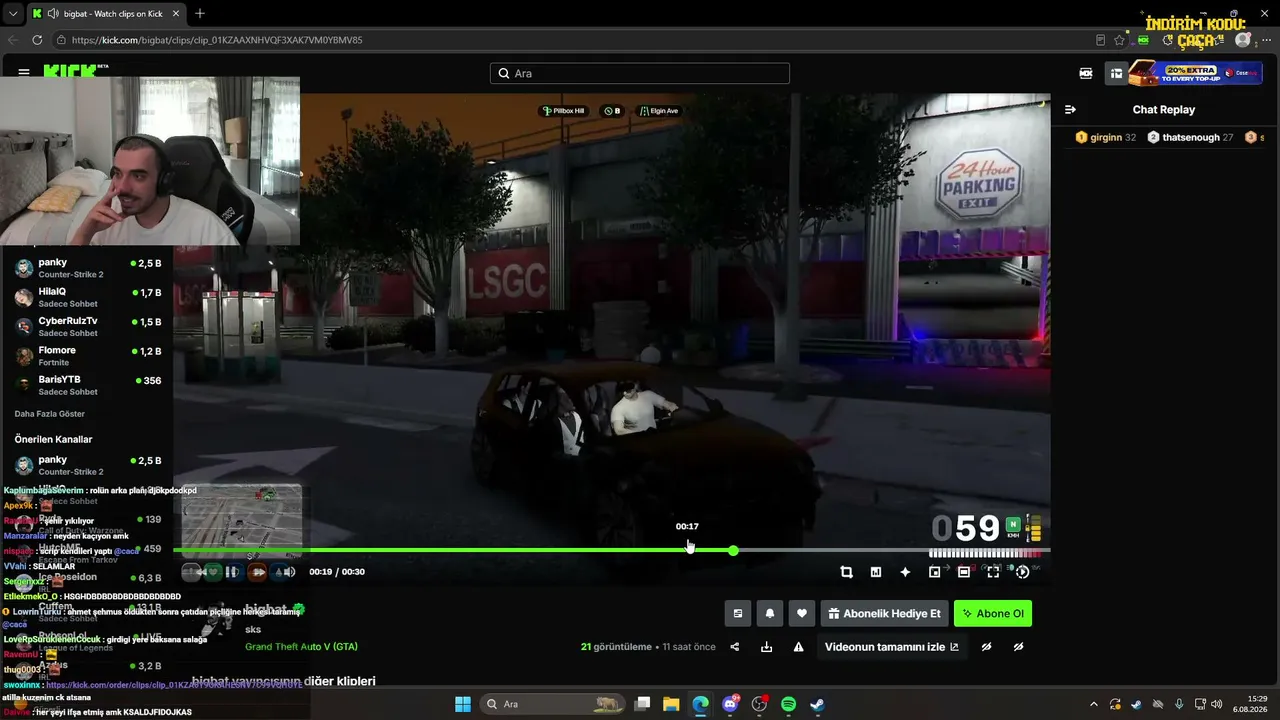Open the Grand Theft Auto V (GTA) category

(x=301, y=647)
